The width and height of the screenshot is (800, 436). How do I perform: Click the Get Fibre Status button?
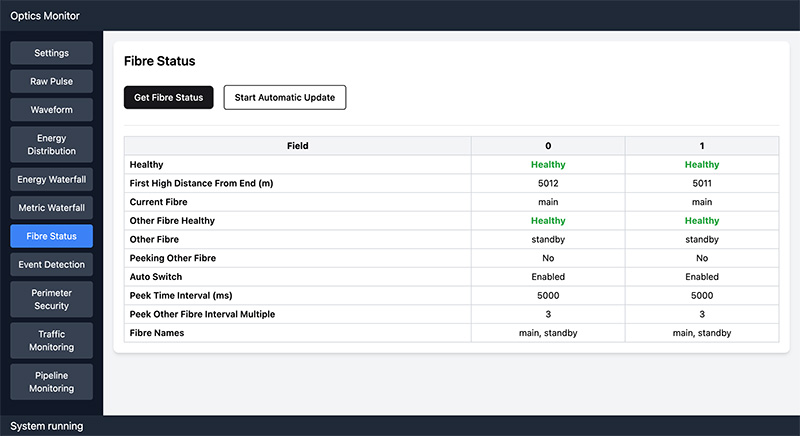tap(168, 97)
